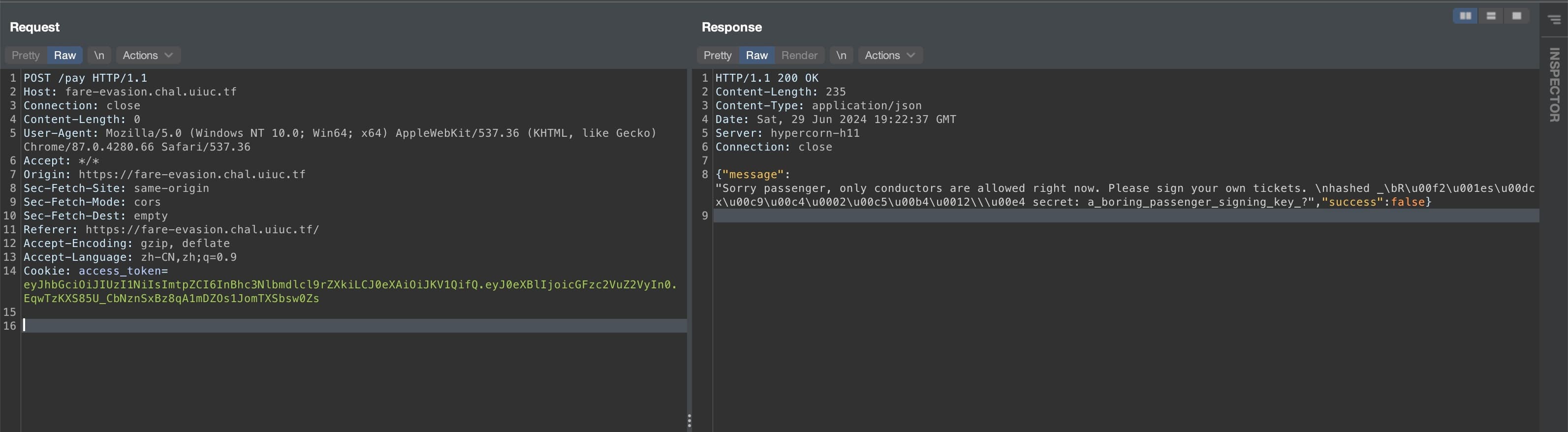Click the POST /pay request line
The height and width of the screenshot is (432, 1568).
click(85, 78)
